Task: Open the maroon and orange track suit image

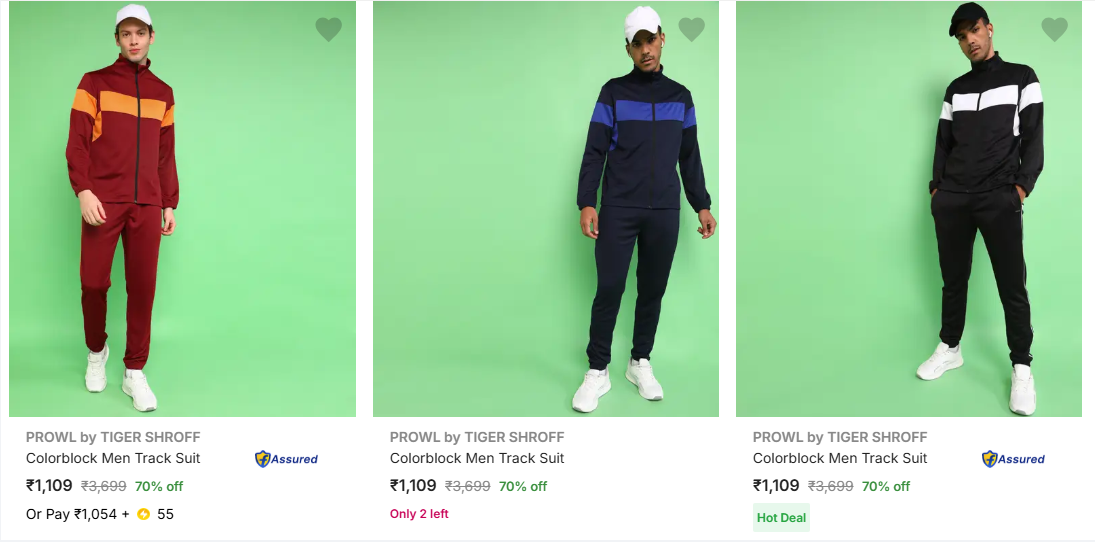Action: point(182,208)
